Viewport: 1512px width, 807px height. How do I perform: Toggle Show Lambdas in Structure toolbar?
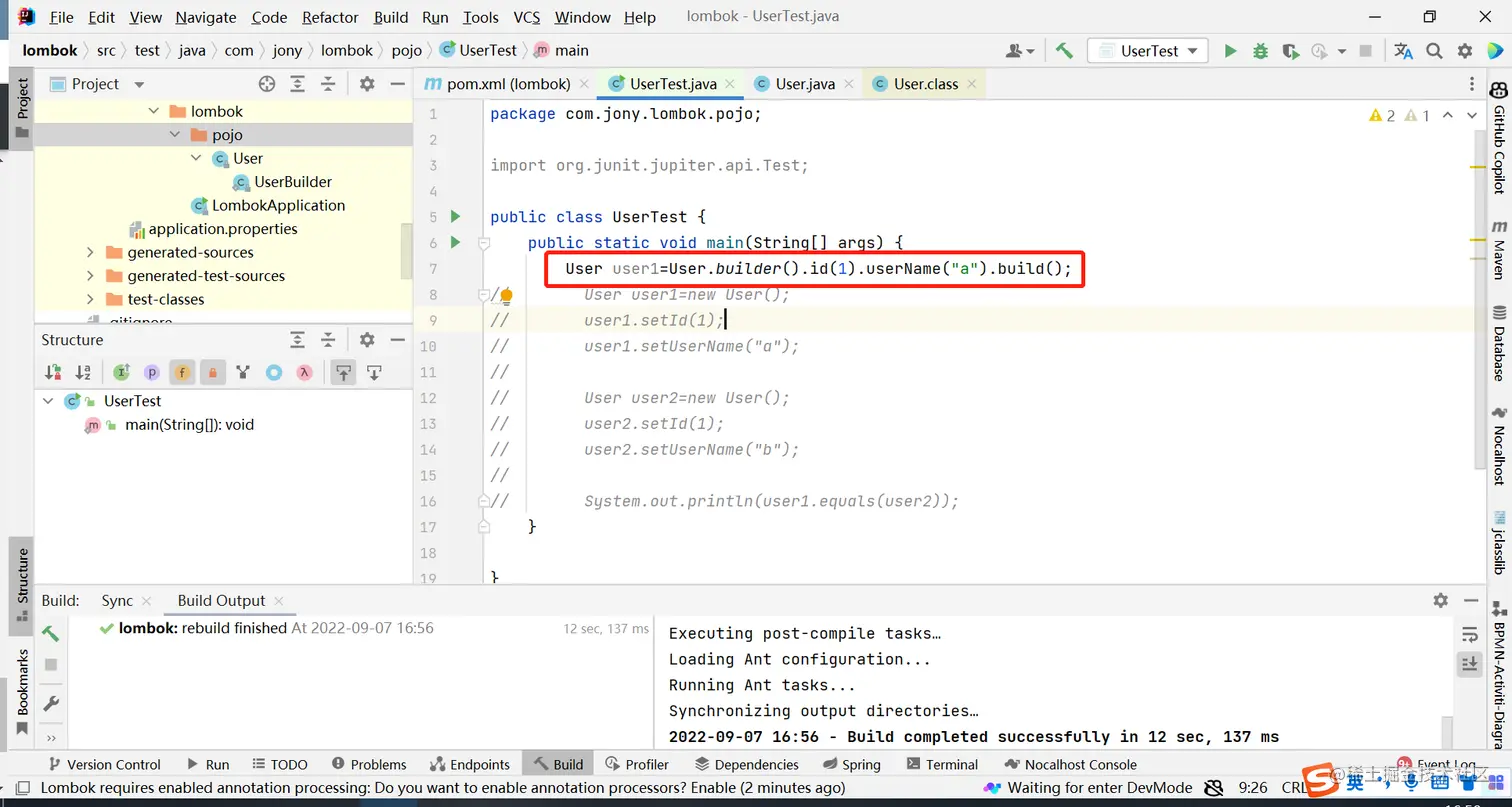(304, 373)
